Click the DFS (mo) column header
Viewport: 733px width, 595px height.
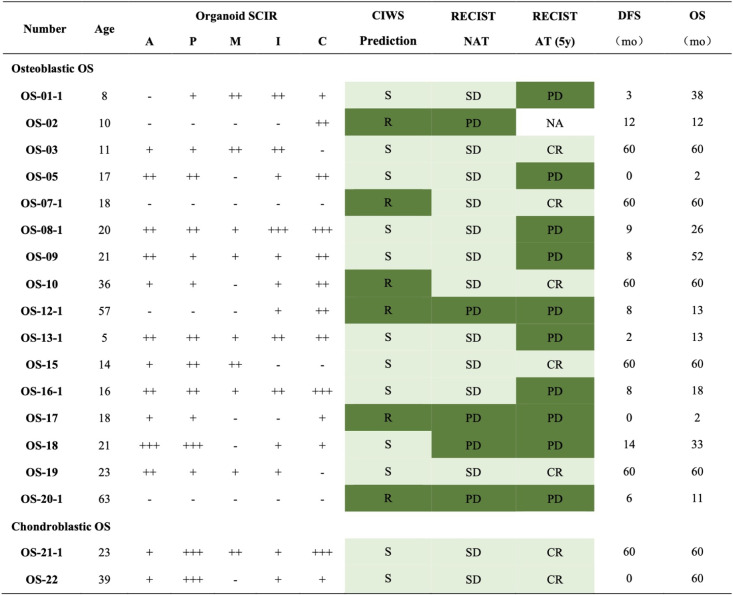point(629,28)
